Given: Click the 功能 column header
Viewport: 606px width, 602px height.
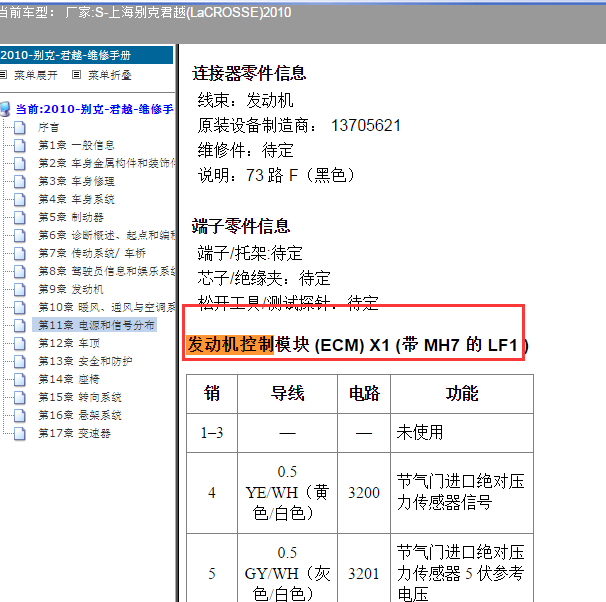Looking at the screenshot, I should tap(462, 394).
